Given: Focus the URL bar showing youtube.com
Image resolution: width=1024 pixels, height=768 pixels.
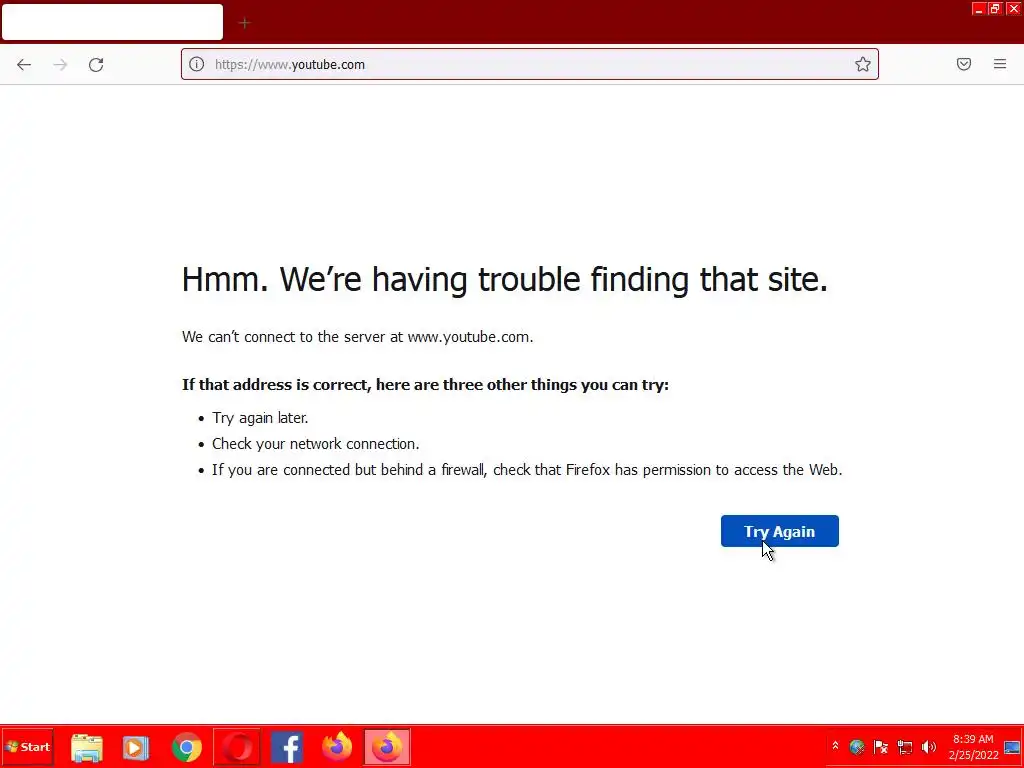Looking at the screenshot, I should pyautogui.click(x=529, y=64).
